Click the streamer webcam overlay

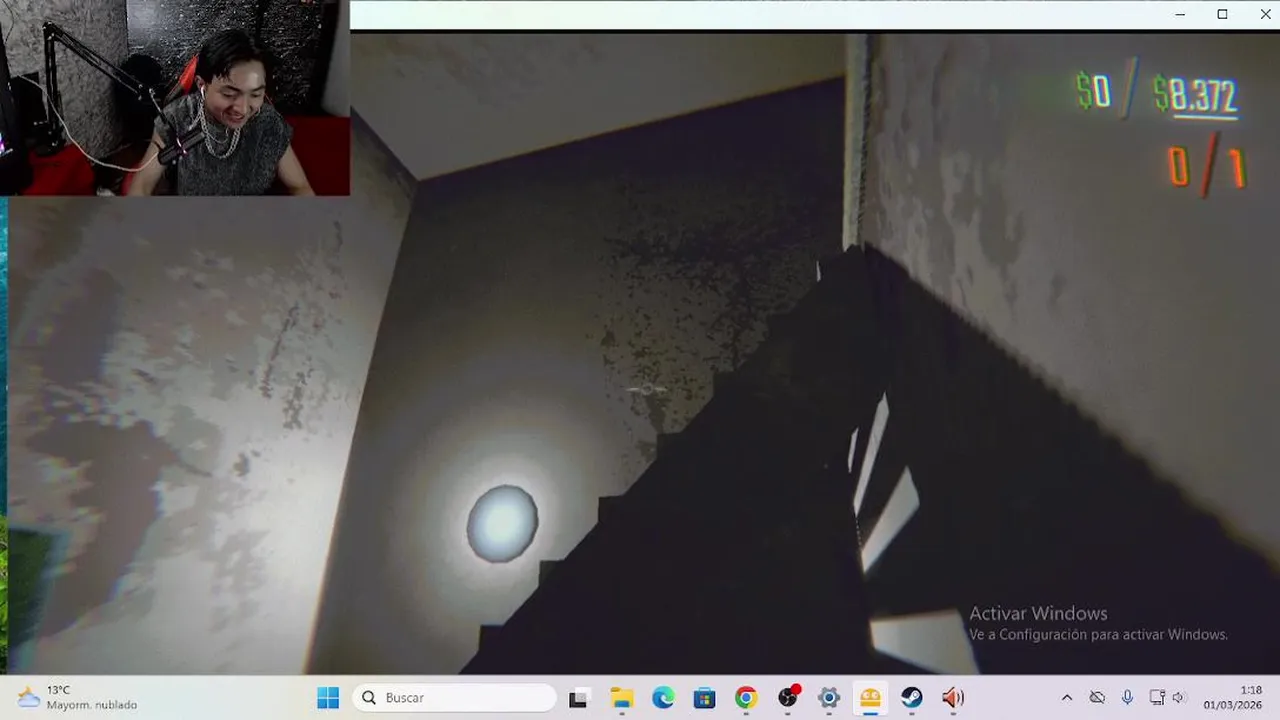(175, 97)
